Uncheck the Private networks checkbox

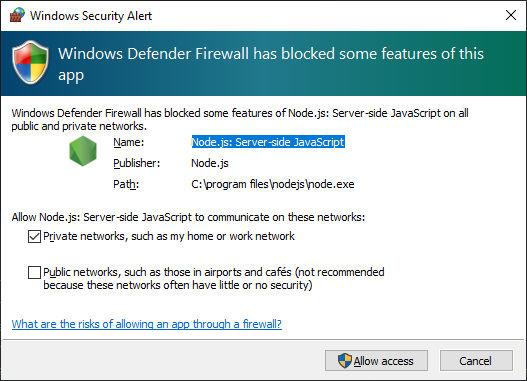click(x=34, y=237)
